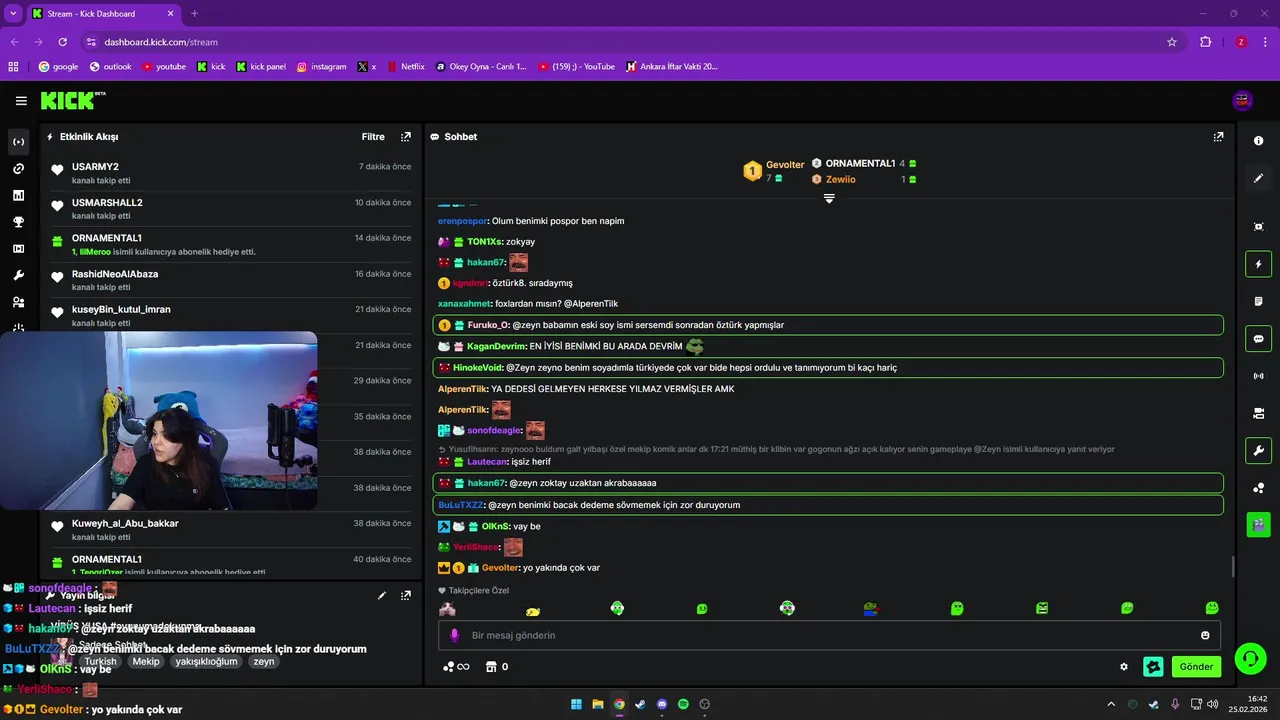Viewport: 1280px width, 720px height.
Task: Open a new browser tab
Action: [194, 14]
